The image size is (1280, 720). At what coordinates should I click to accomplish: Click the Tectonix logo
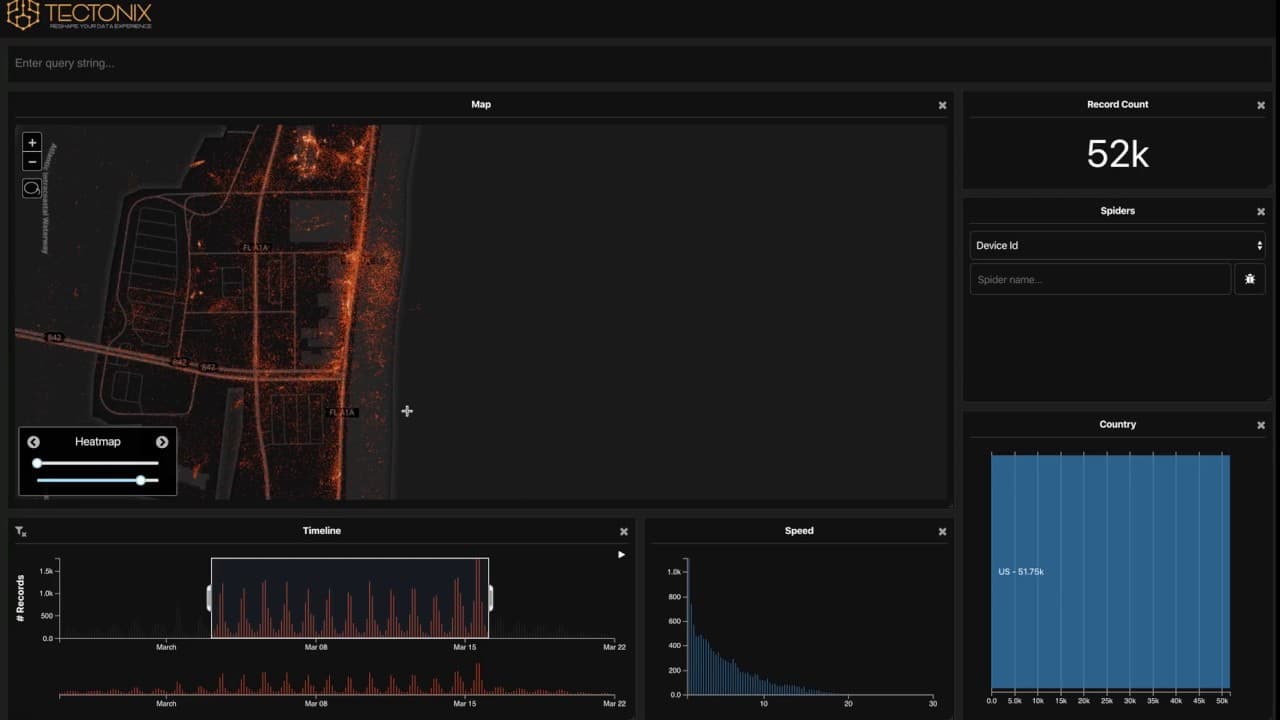click(x=80, y=14)
